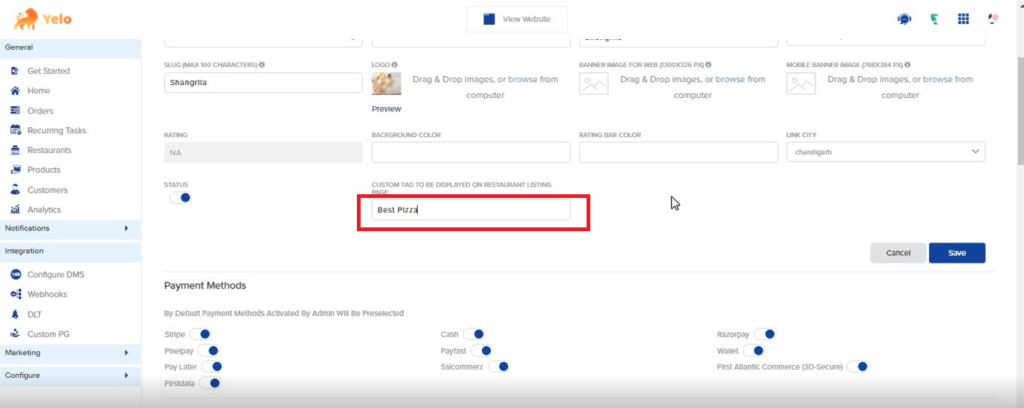Open the user profile avatar icon
Viewport: 1024px width, 408px height.
click(x=993, y=18)
